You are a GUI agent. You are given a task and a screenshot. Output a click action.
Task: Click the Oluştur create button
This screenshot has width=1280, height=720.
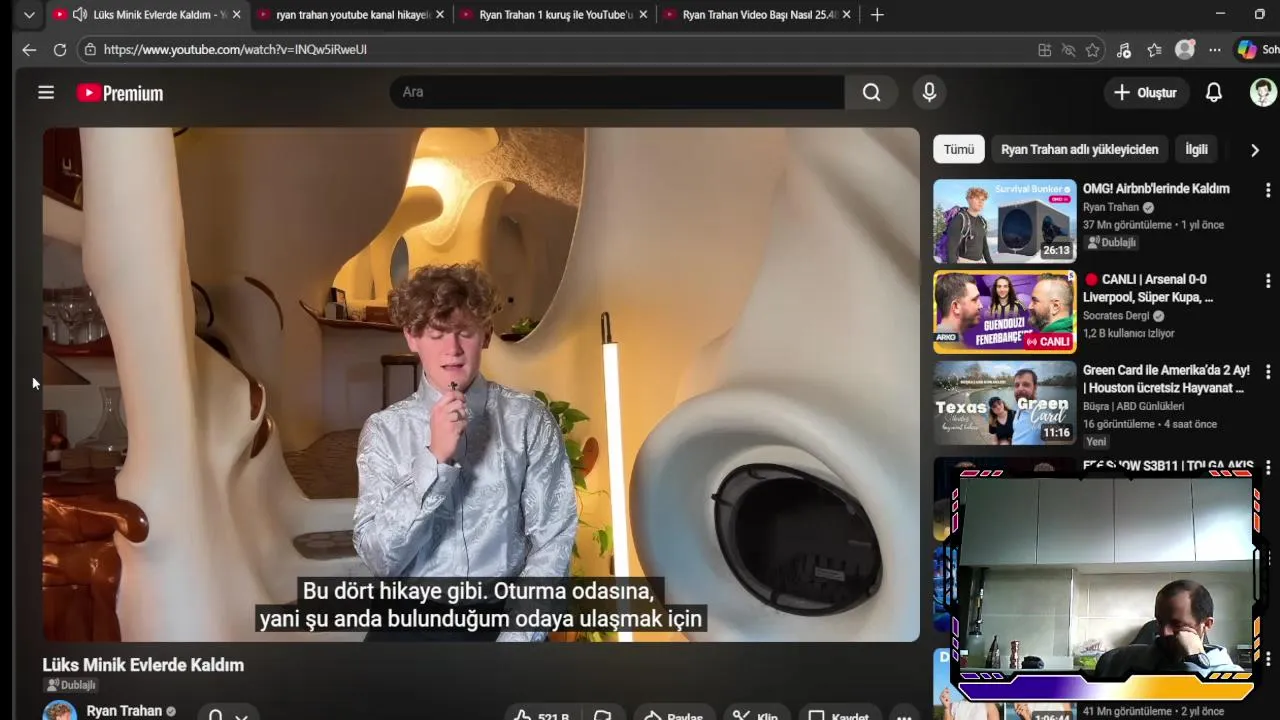coord(1146,92)
